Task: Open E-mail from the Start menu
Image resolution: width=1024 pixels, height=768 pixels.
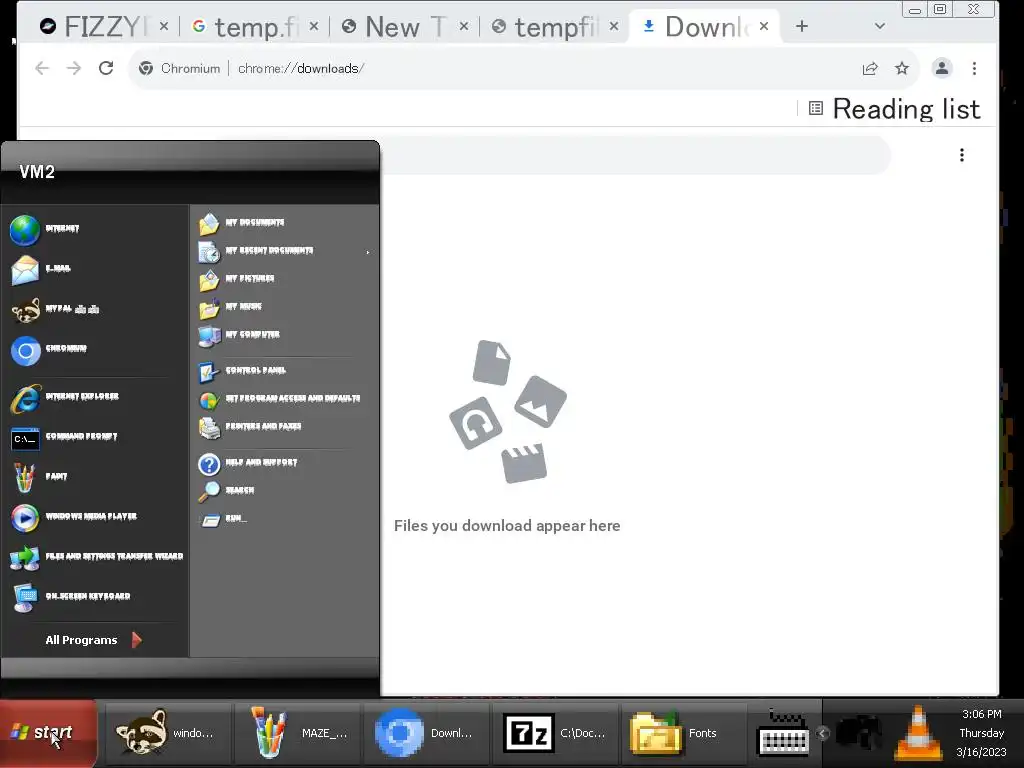Action: [40, 269]
